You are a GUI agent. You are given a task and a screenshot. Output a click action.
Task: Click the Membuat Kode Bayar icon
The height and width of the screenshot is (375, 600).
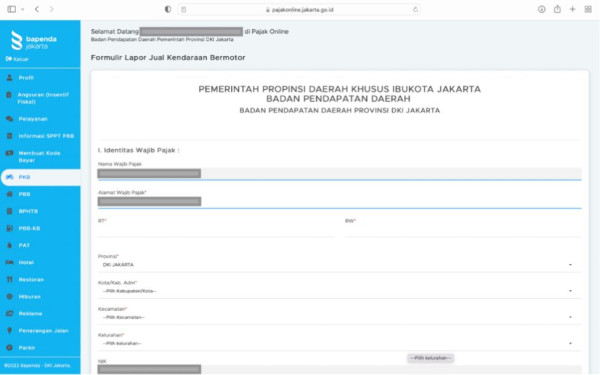pyautogui.click(x=10, y=153)
